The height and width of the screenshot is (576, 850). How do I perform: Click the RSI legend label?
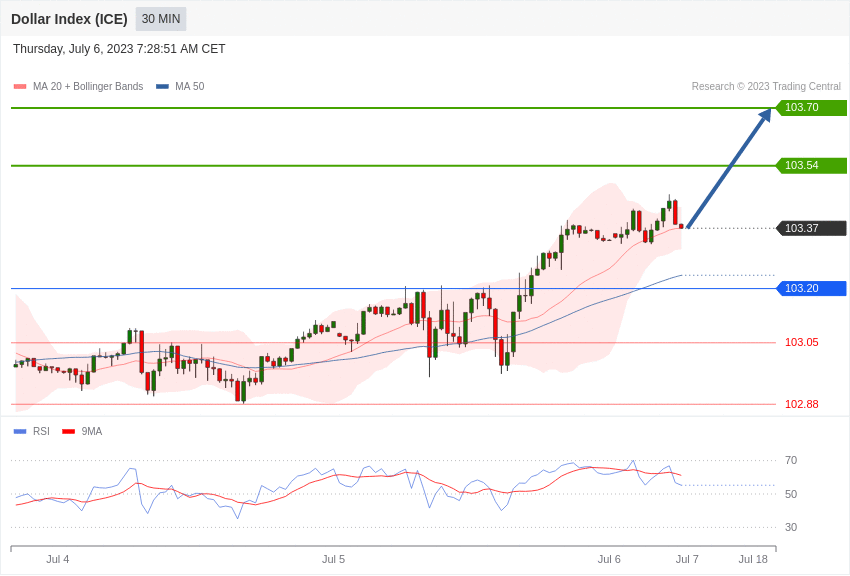point(41,431)
